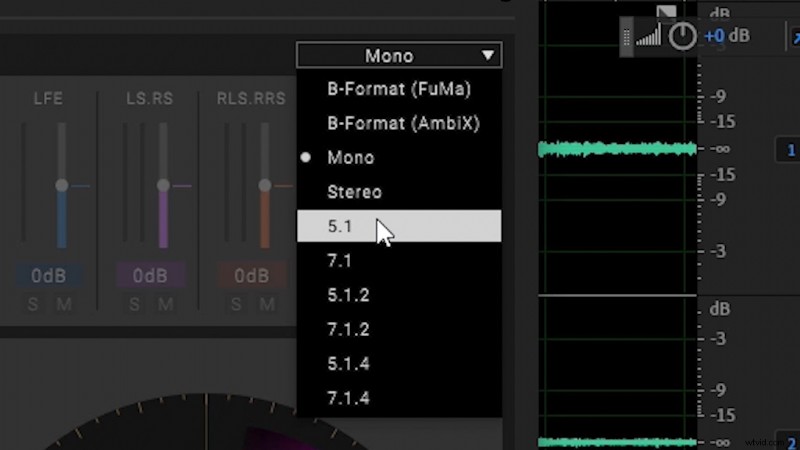The width and height of the screenshot is (800, 450).
Task: Adjust the LFE channel fader
Action: coord(62,185)
